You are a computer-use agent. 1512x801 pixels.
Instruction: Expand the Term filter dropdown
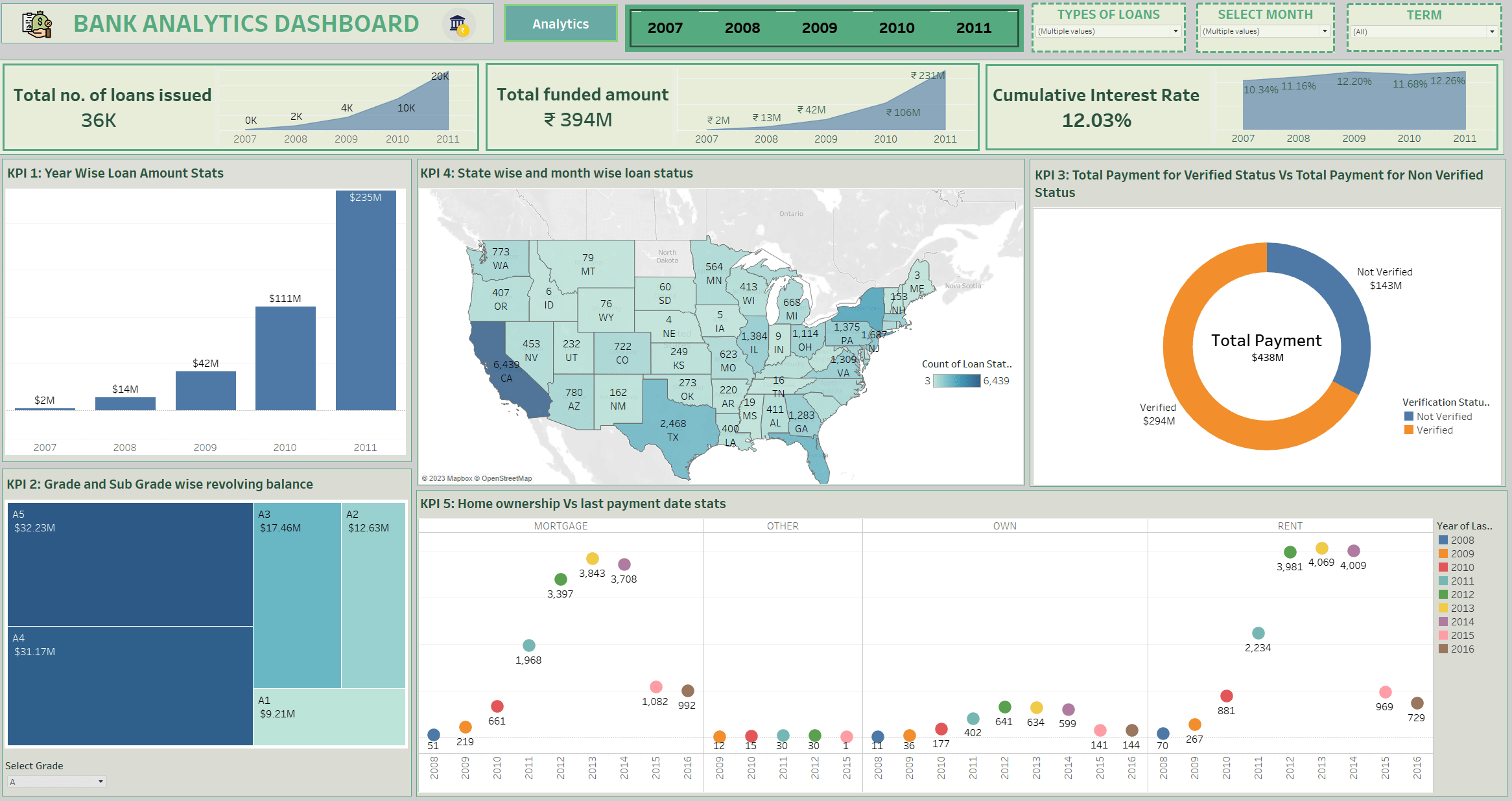(x=1424, y=32)
